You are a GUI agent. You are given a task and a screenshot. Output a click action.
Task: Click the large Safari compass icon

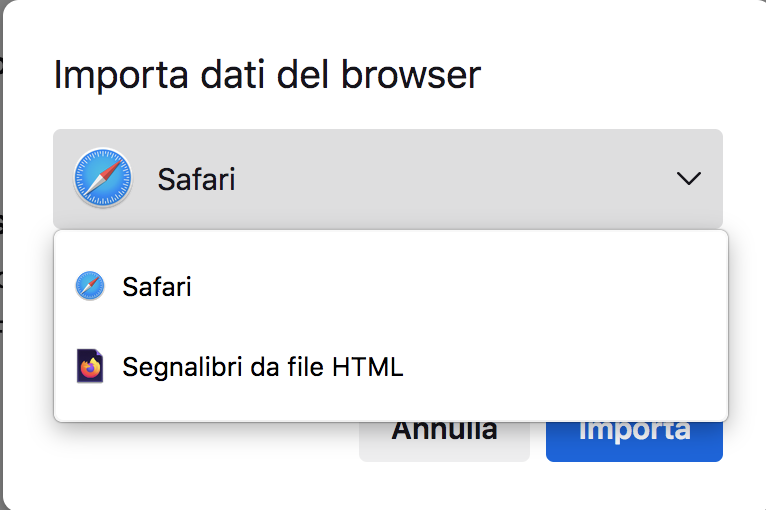(103, 179)
